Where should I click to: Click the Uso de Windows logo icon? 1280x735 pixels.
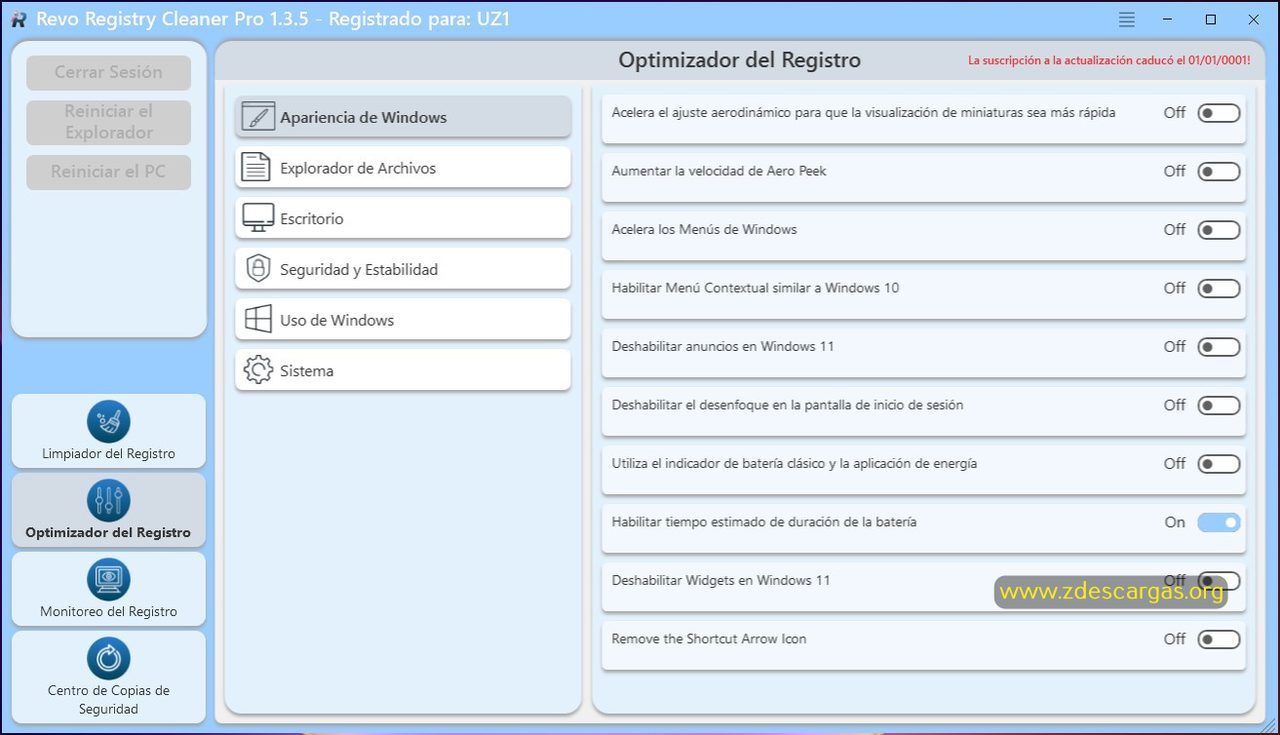258,320
